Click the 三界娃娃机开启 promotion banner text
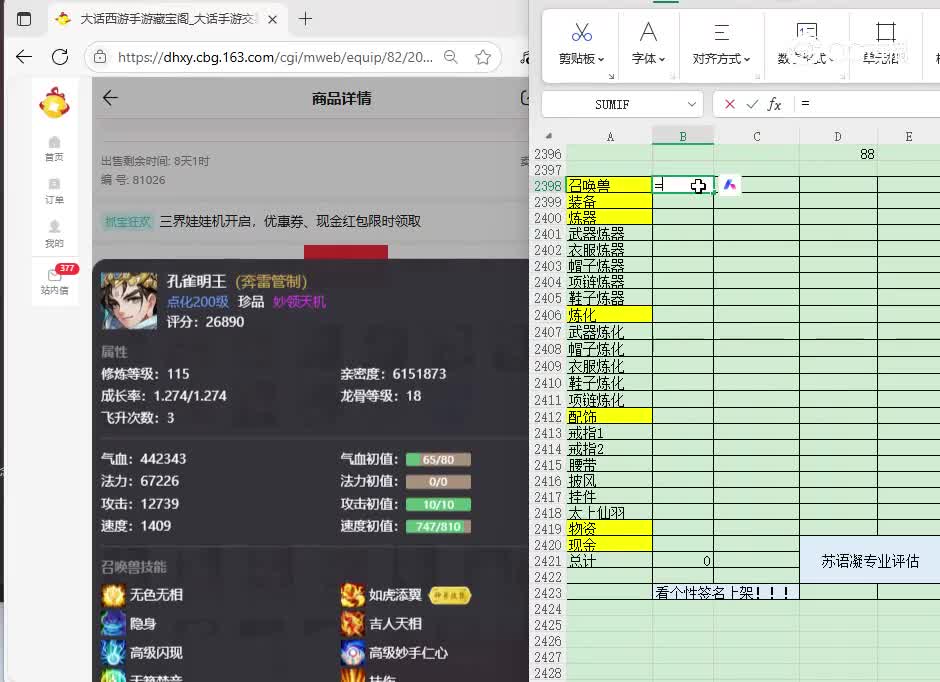Image resolution: width=940 pixels, height=682 pixels. coord(290,221)
